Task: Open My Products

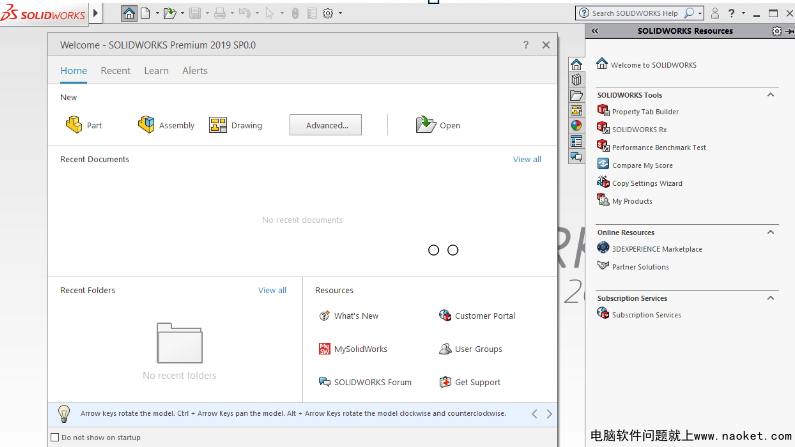Action: pos(625,201)
